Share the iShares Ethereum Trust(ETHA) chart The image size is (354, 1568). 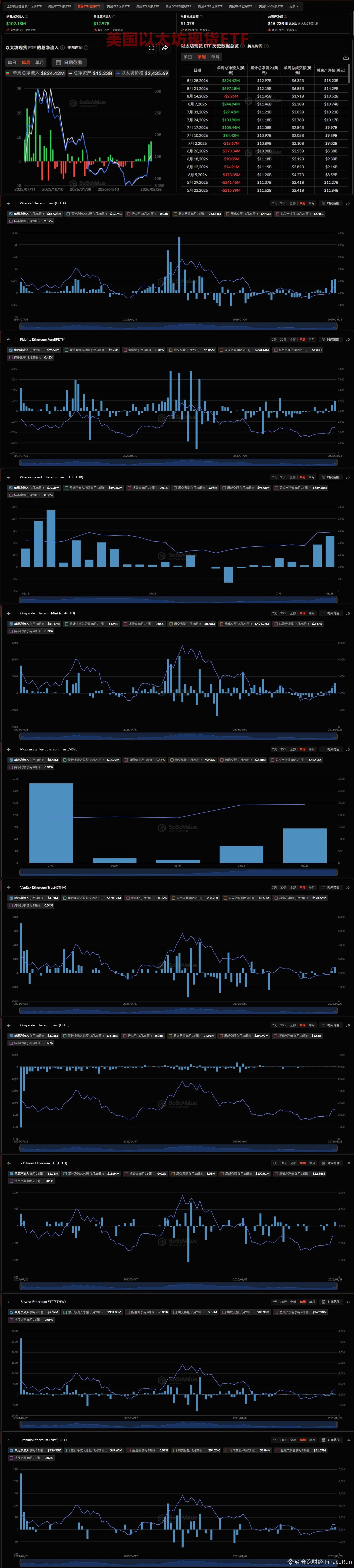[348, 203]
